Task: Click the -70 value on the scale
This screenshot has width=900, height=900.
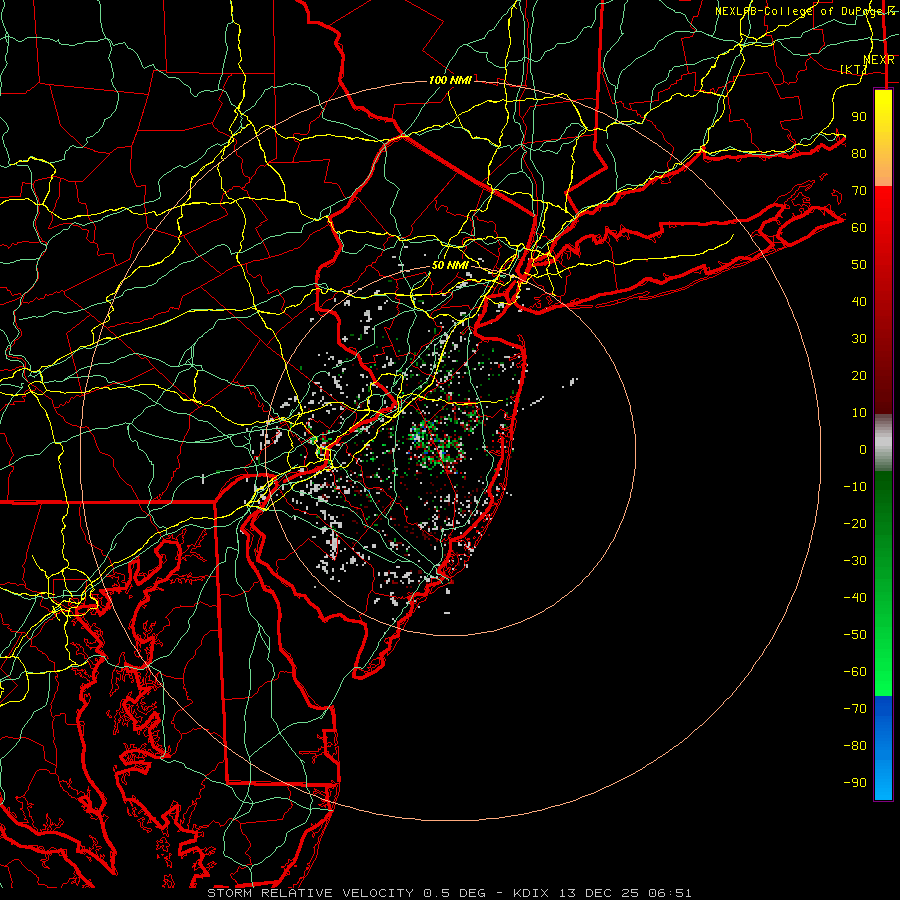Action: [855, 709]
